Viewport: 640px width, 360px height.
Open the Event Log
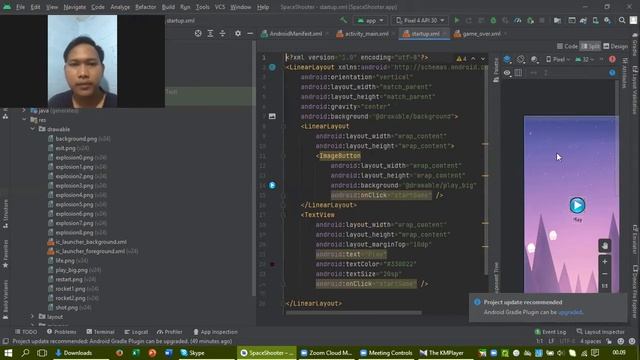pyautogui.click(x=550, y=332)
